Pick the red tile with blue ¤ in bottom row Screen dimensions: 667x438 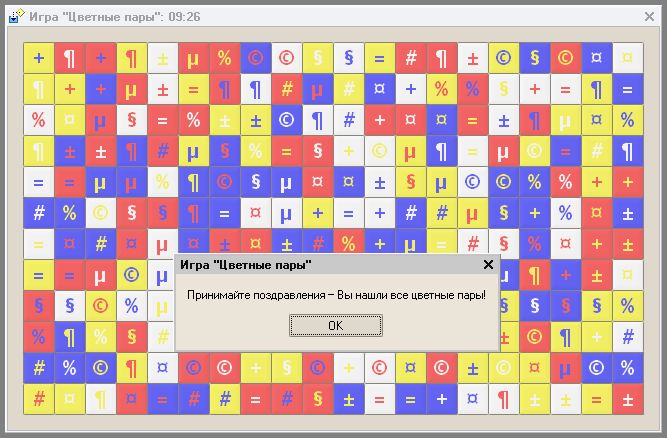tap(132, 399)
